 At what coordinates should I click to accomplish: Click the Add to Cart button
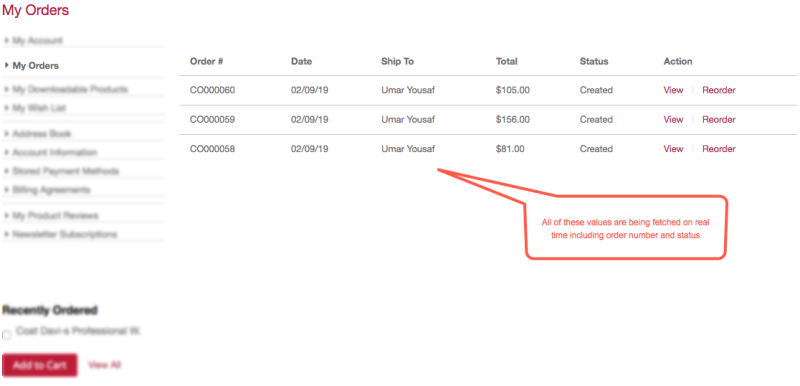pos(40,365)
